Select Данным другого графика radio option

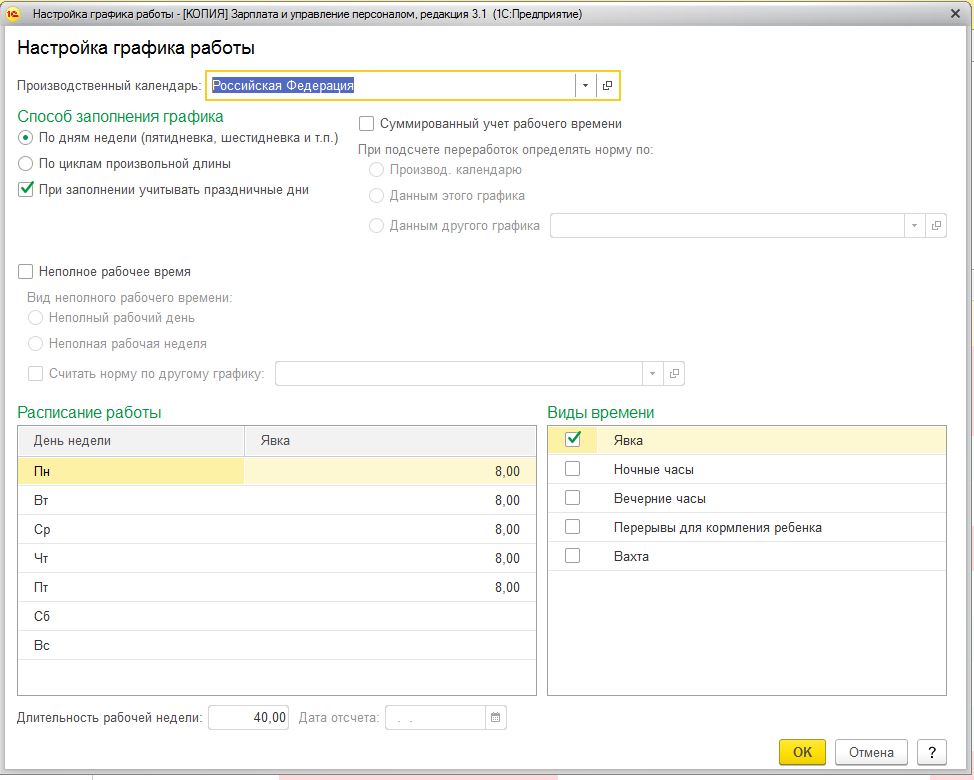pos(376,225)
